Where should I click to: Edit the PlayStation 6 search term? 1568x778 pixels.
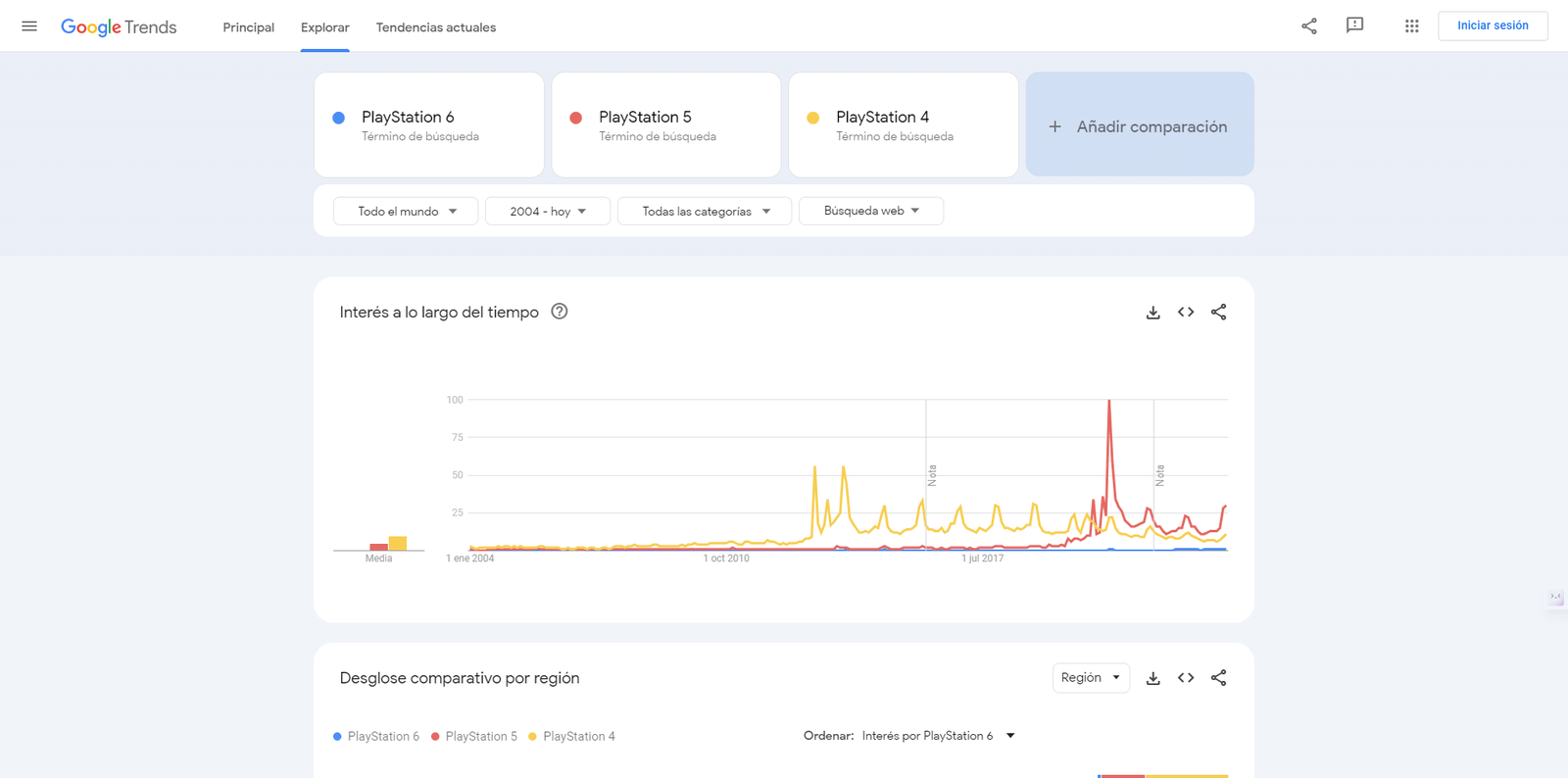click(429, 124)
